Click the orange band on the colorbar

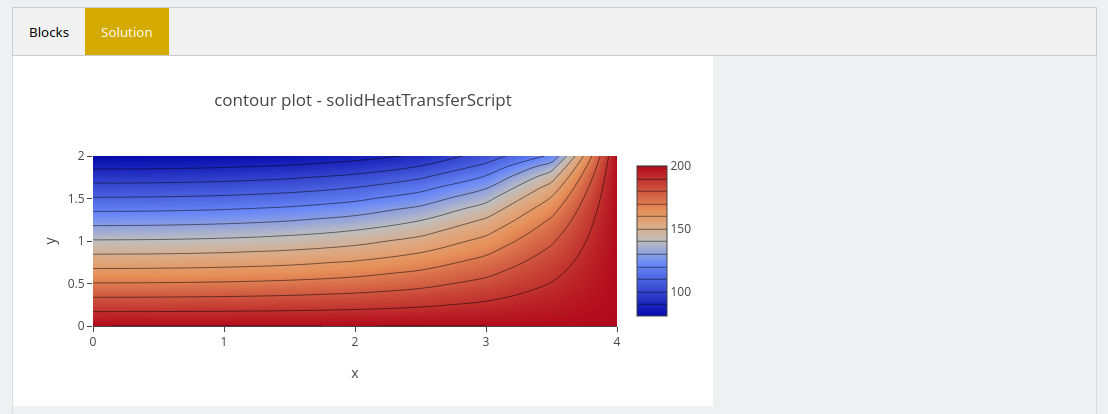(x=652, y=210)
